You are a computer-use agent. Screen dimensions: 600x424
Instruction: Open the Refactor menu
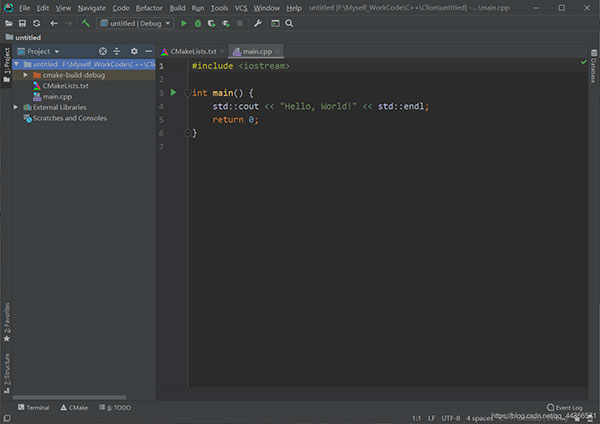coord(148,7)
